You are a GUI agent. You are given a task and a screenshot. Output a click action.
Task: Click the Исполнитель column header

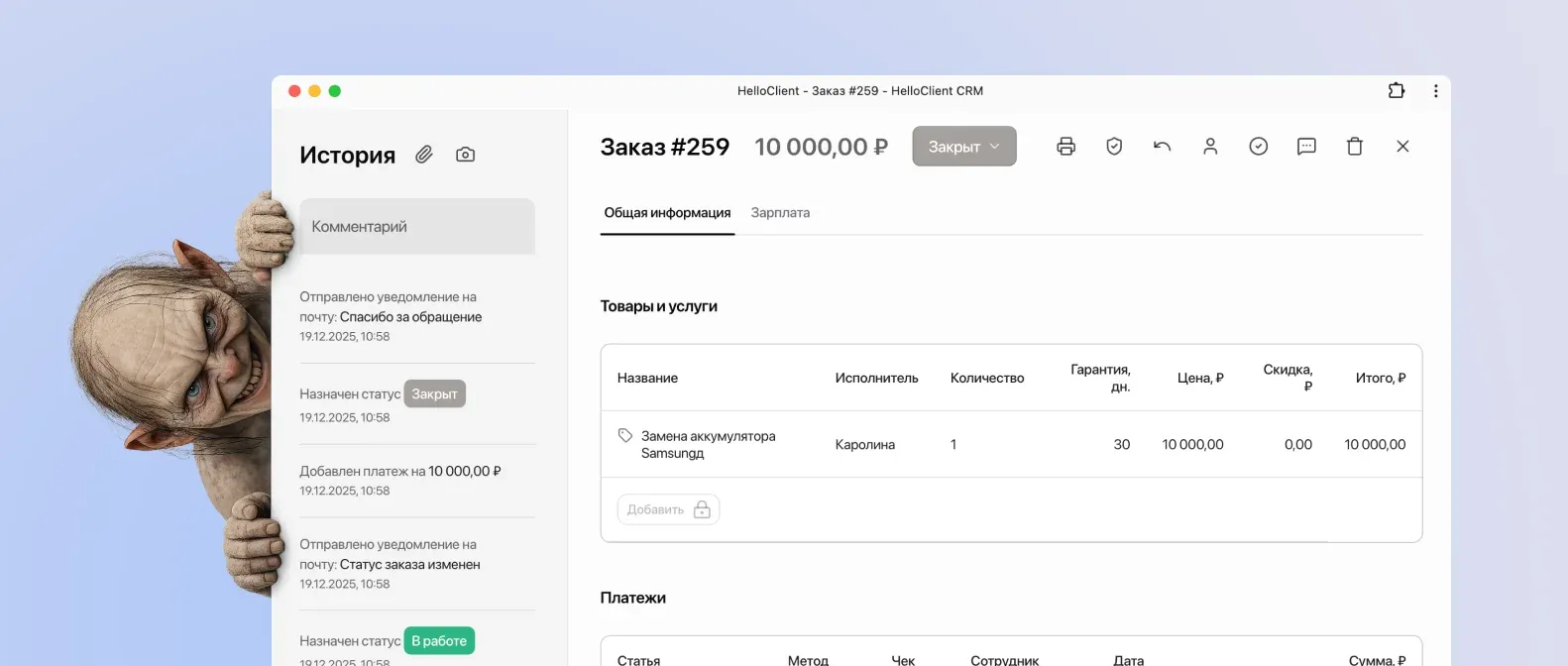tap(877, 379)
